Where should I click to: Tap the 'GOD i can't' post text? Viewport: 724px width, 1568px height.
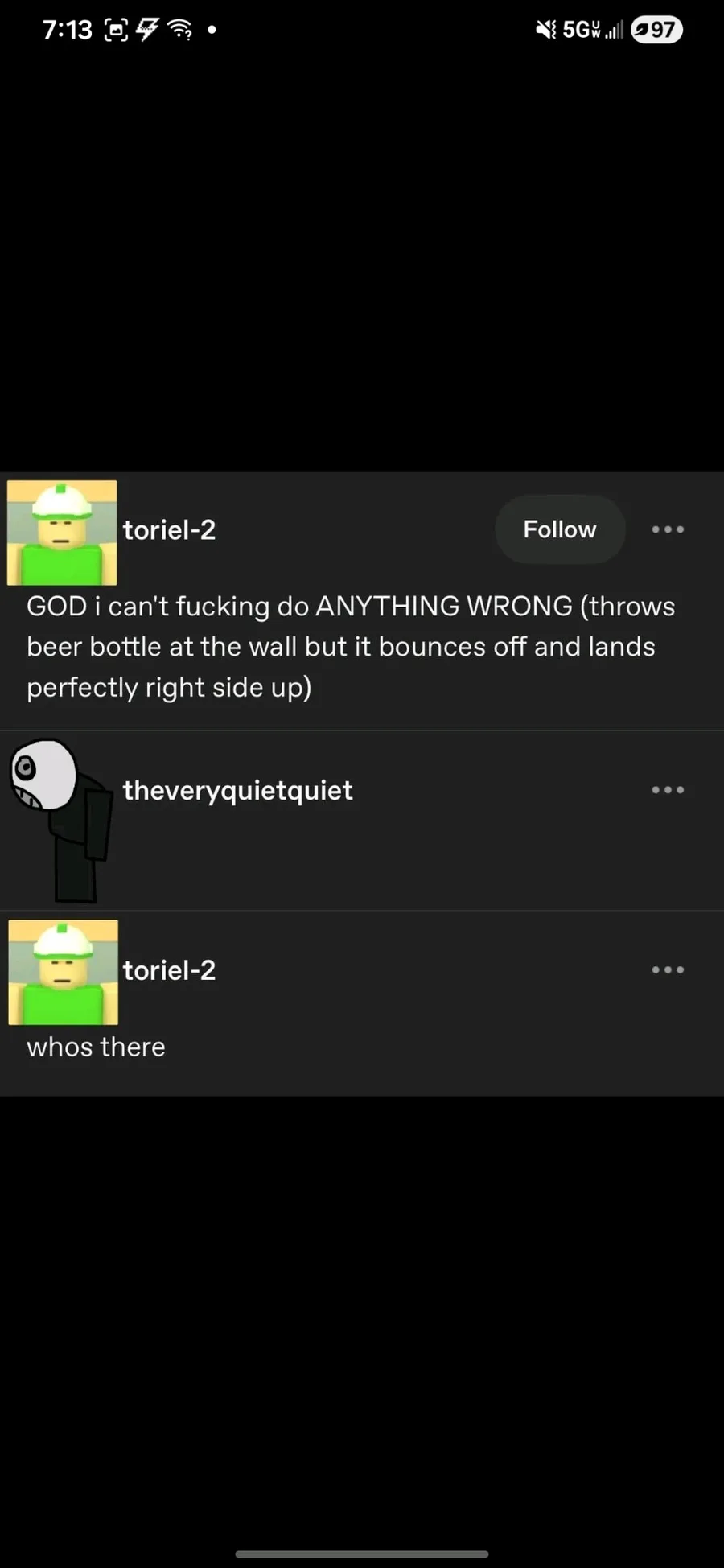point(351,647)
